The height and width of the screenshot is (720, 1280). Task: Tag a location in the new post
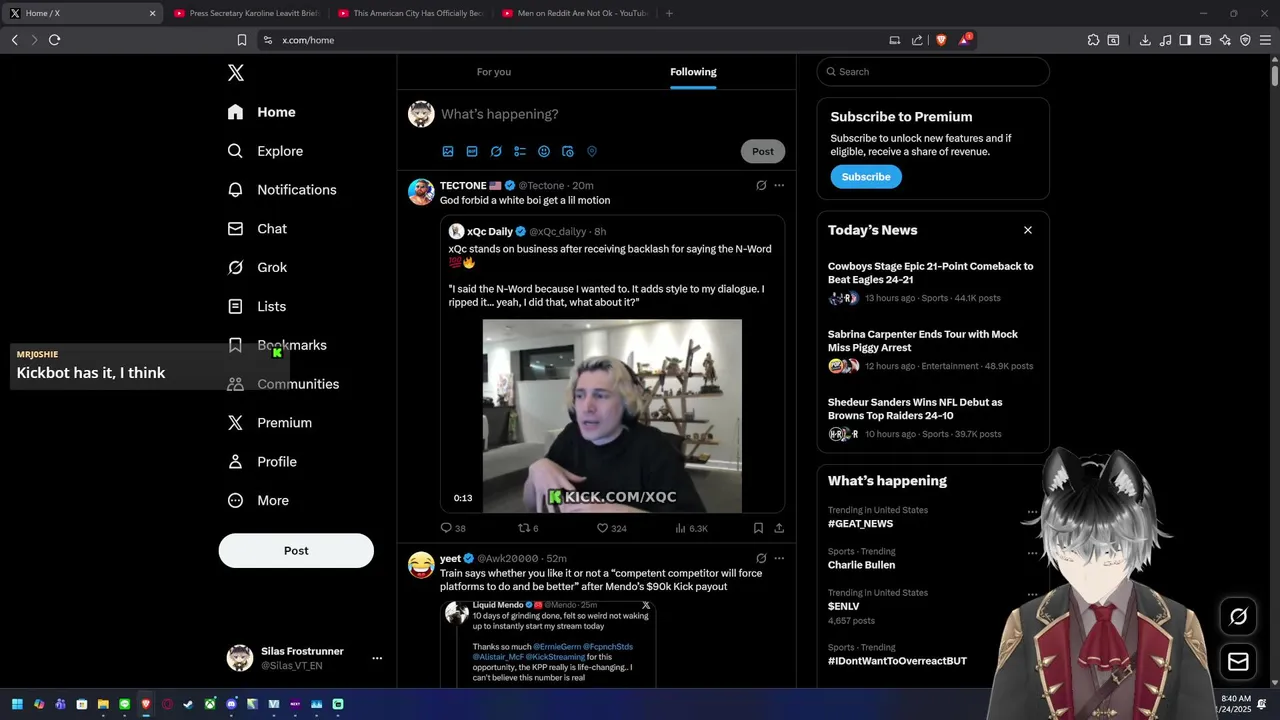592,152
